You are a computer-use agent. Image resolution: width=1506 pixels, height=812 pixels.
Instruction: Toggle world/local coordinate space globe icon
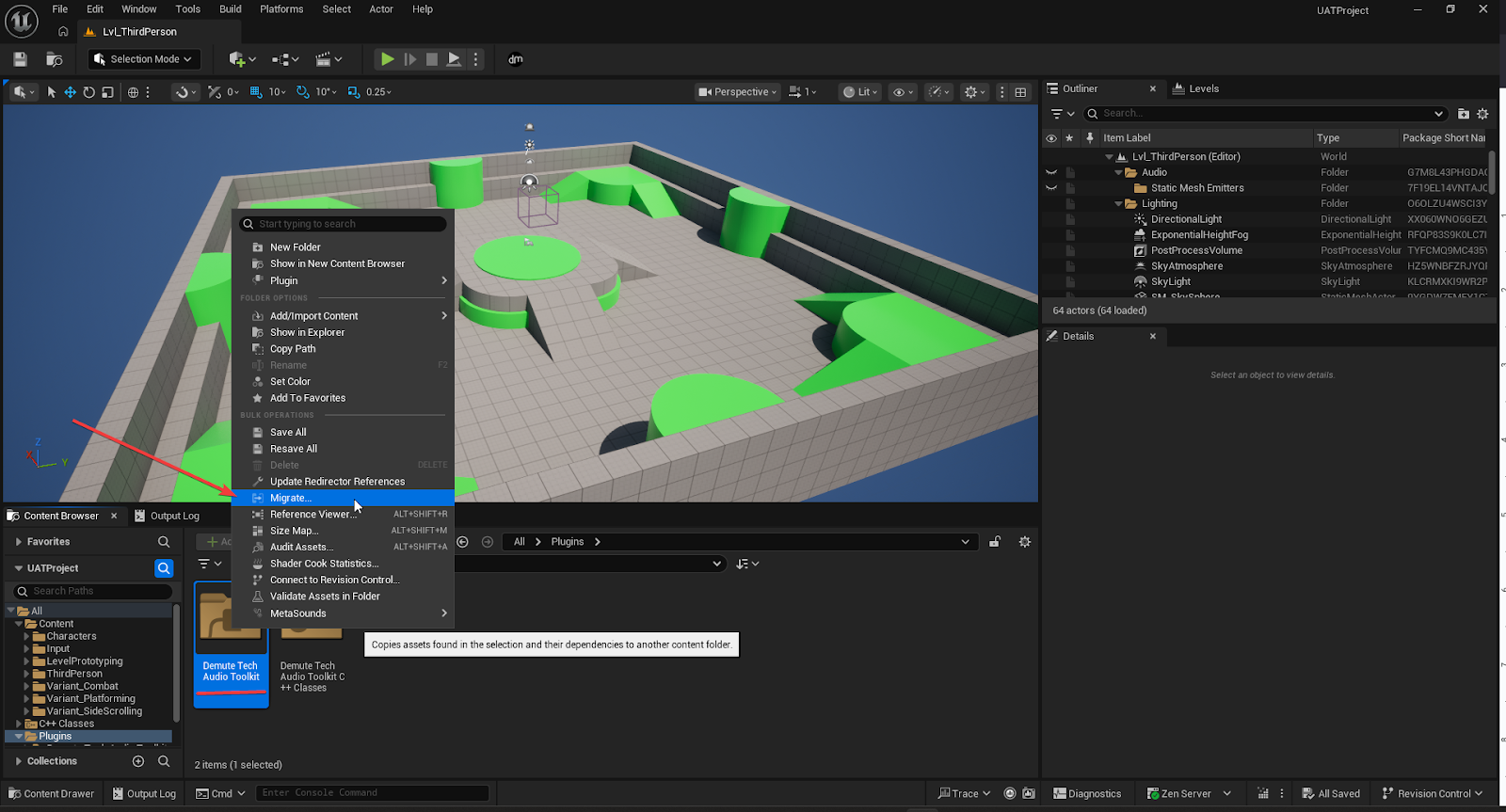134,92
